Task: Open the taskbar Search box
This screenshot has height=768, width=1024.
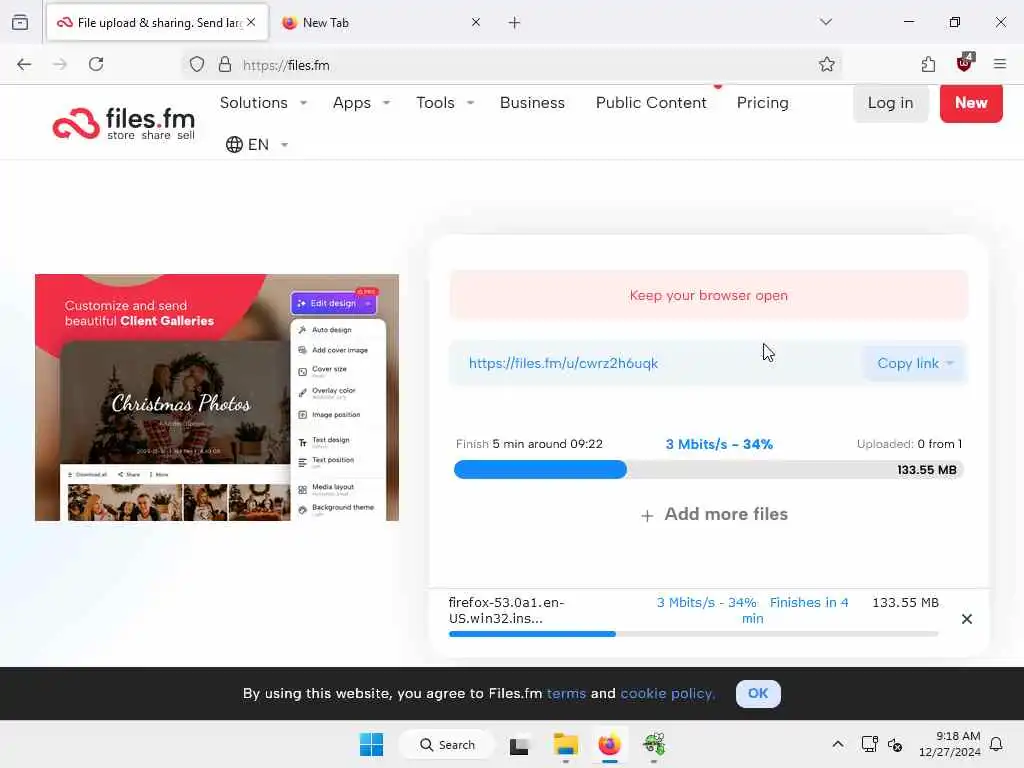Action: (447, 744)
